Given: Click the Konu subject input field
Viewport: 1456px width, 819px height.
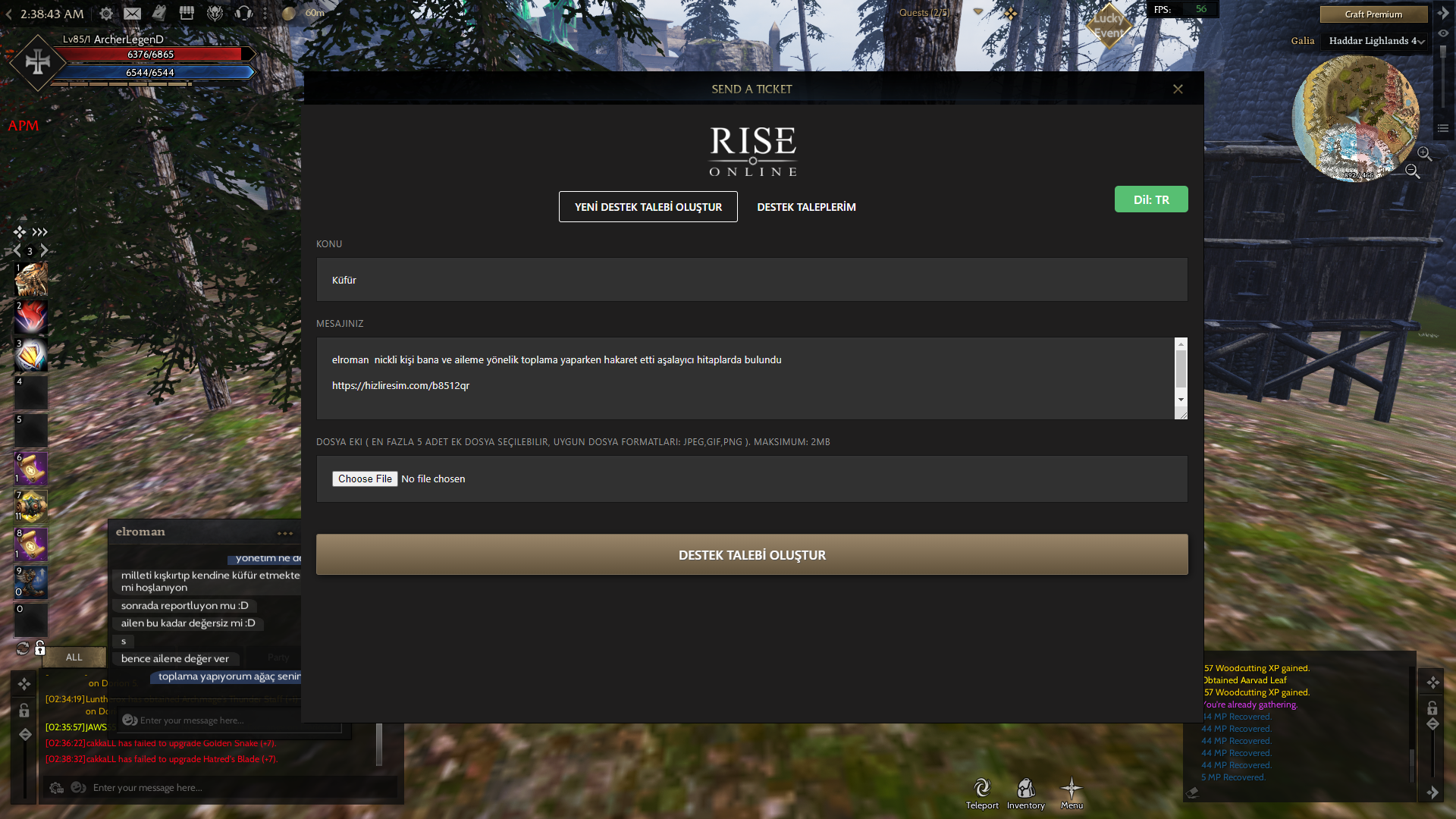Looking at the screenshot, I should pyautogui.click(x=752, y=280).
